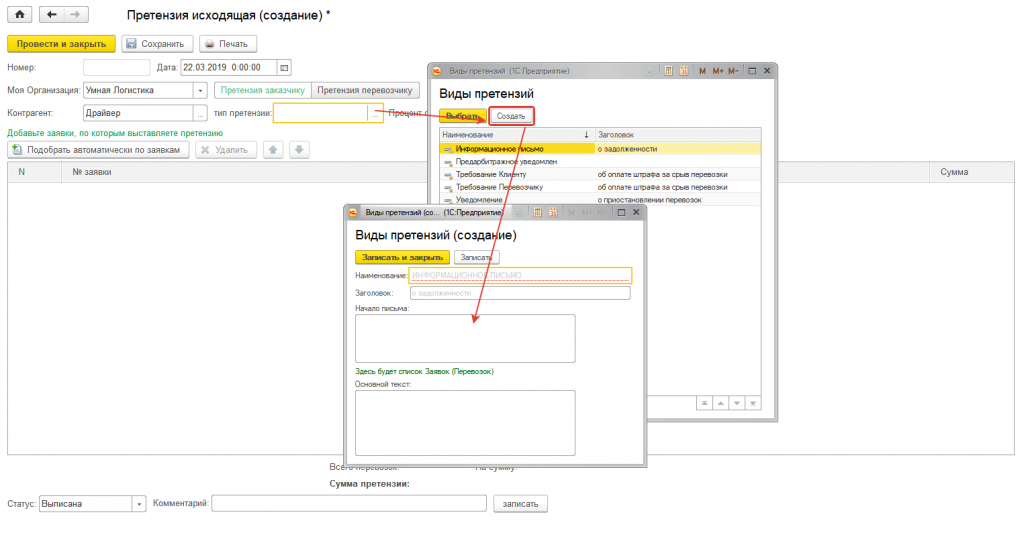
Task: Maximize the Виды претензий list window
Action: (752, 71)
